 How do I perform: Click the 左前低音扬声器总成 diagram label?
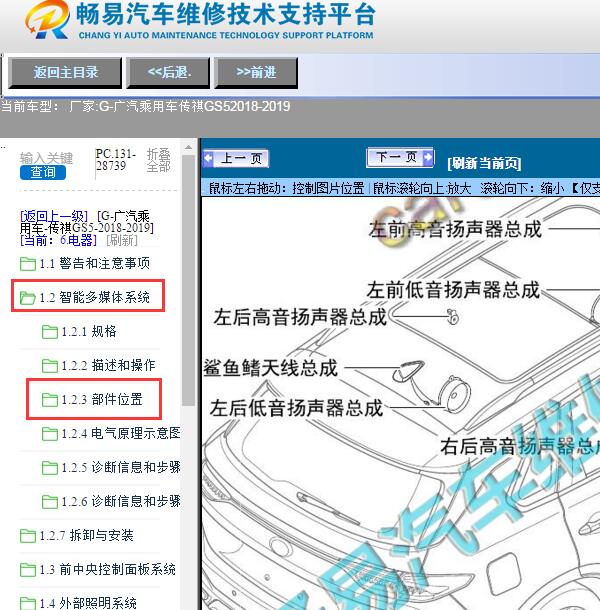pyautogui.click(x=453, y=290)
